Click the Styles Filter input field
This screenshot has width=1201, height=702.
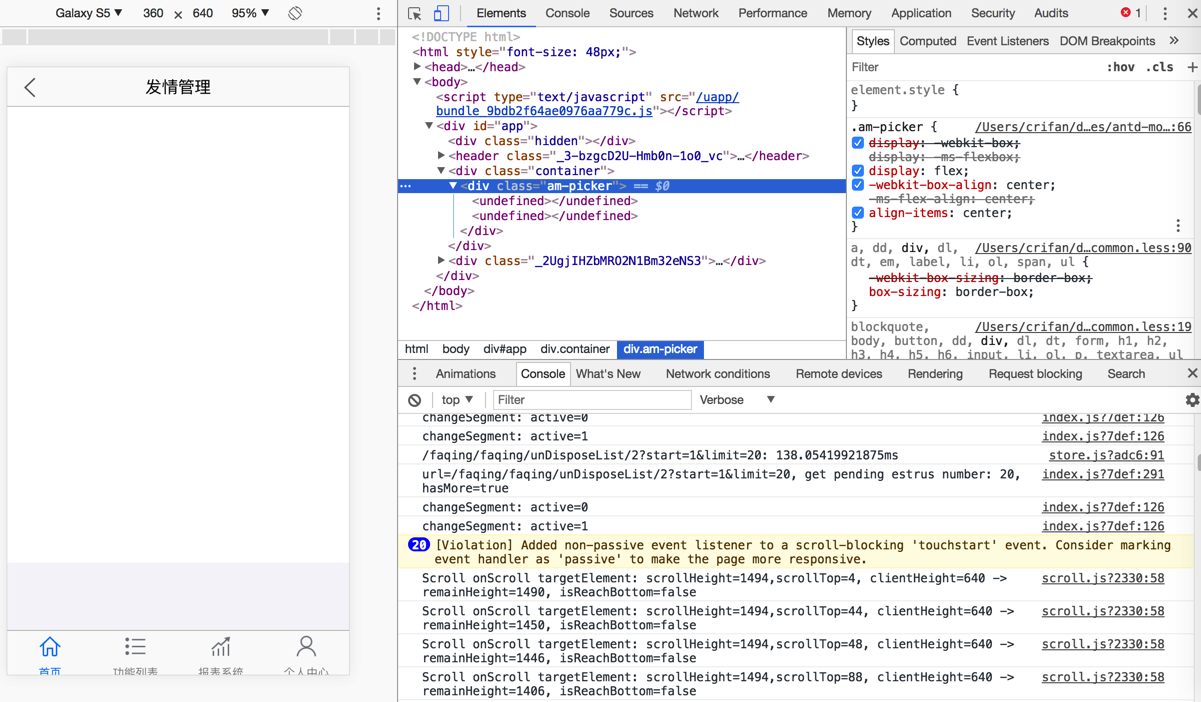(x=970, y=67)
